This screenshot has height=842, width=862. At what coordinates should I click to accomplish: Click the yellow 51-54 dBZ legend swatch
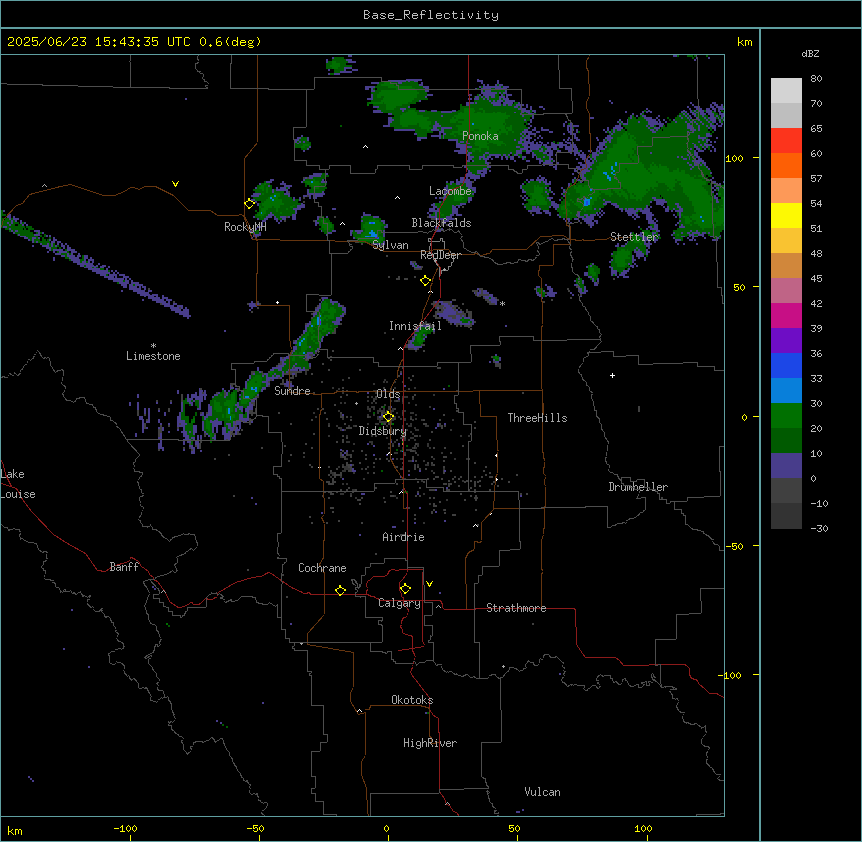tap(786, 215)
